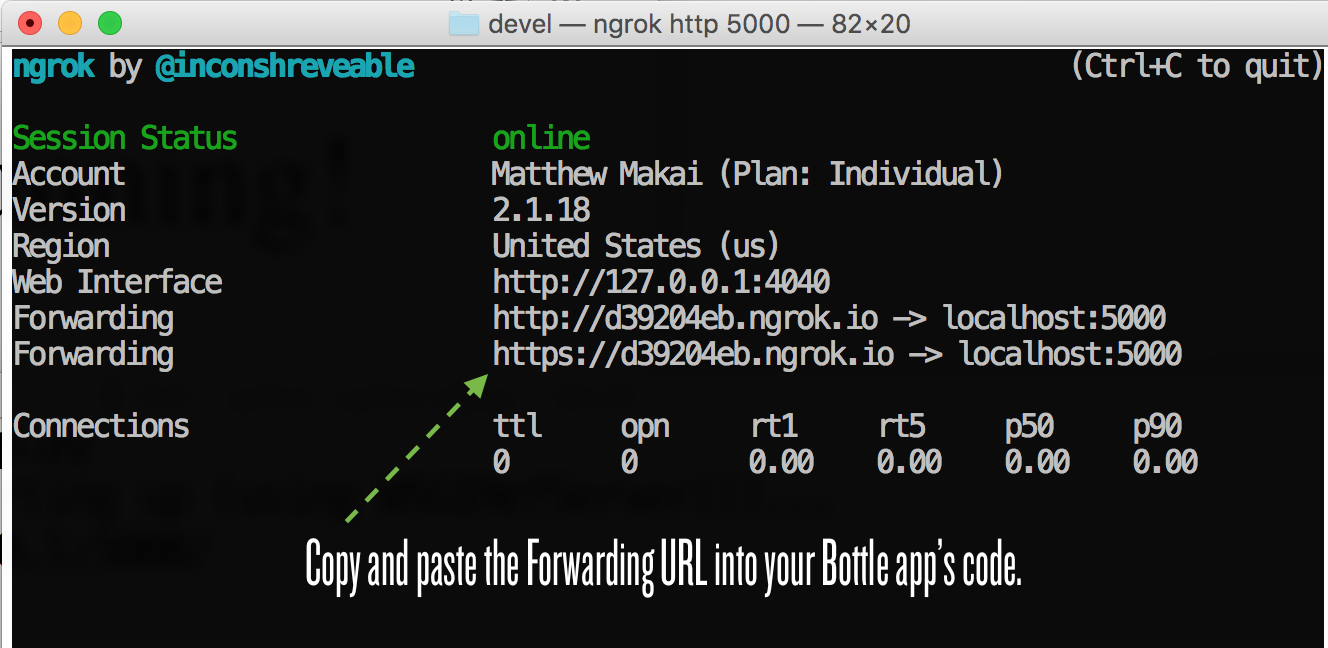Click the '@inconshreveable' handle text
The image size is (1328, 648).
click(285, 67)
